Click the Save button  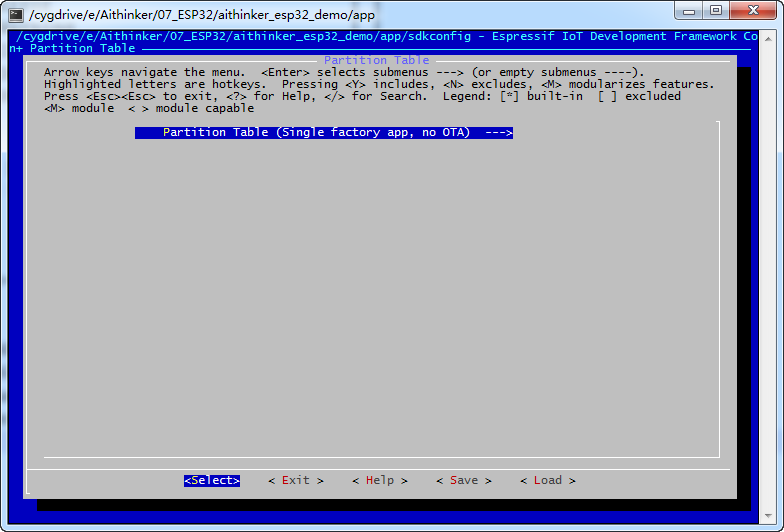(464, 480)
